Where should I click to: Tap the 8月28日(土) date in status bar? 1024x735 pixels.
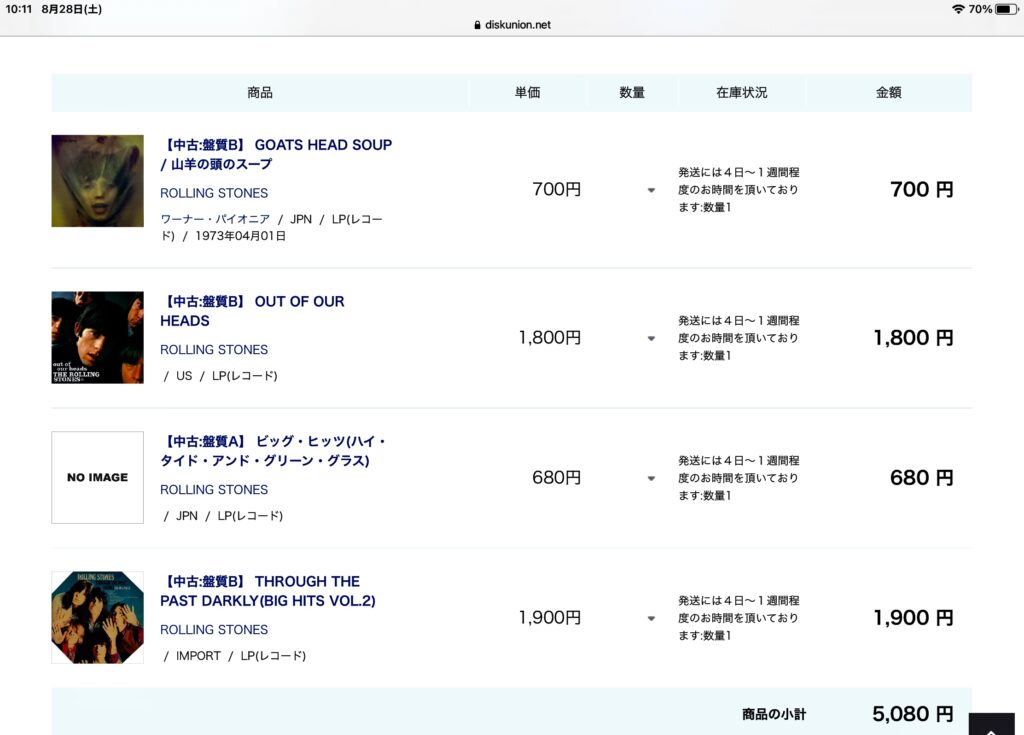tap(71, 9)
